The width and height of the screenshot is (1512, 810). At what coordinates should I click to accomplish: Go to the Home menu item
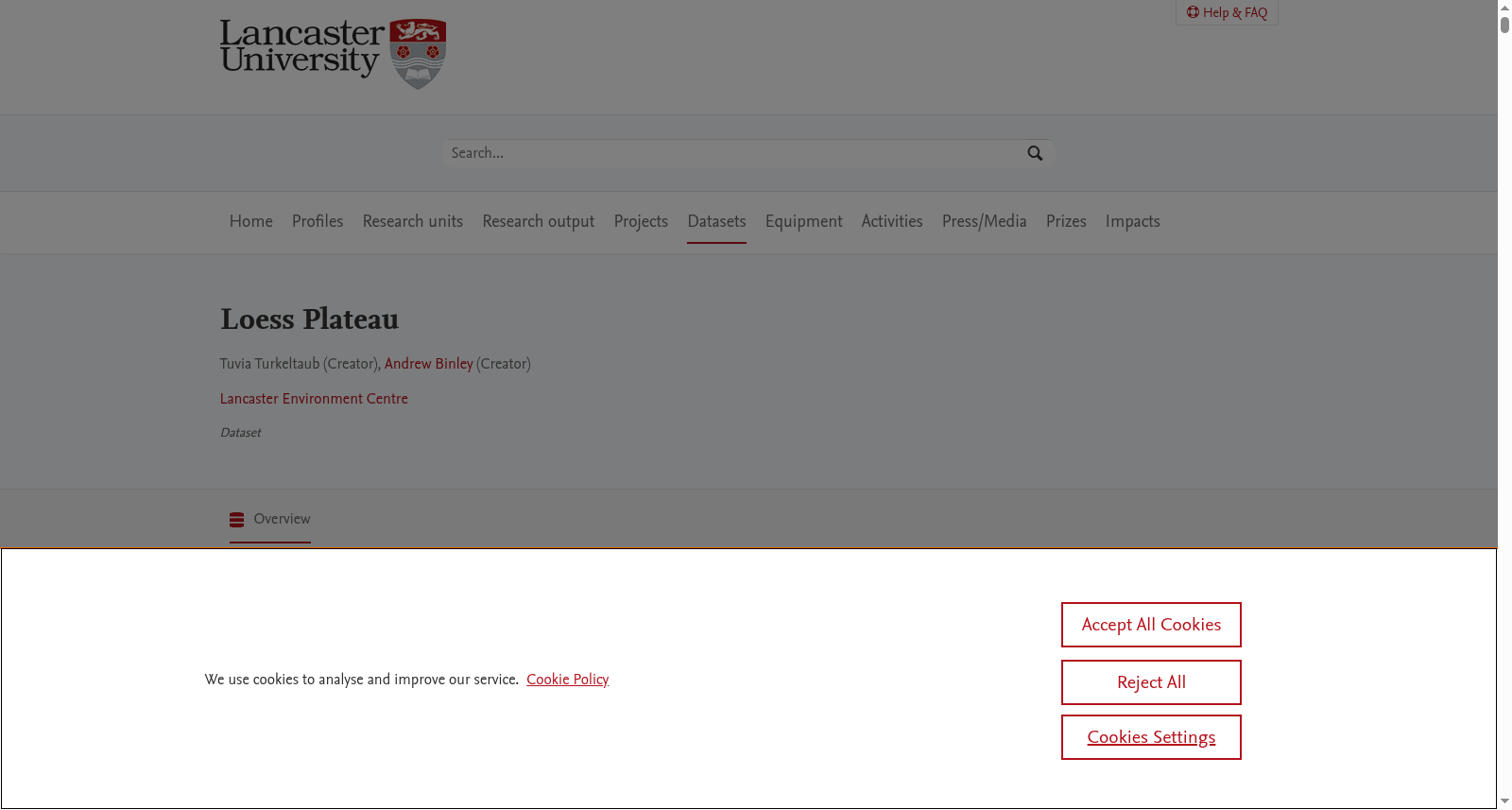coord(251,221)
